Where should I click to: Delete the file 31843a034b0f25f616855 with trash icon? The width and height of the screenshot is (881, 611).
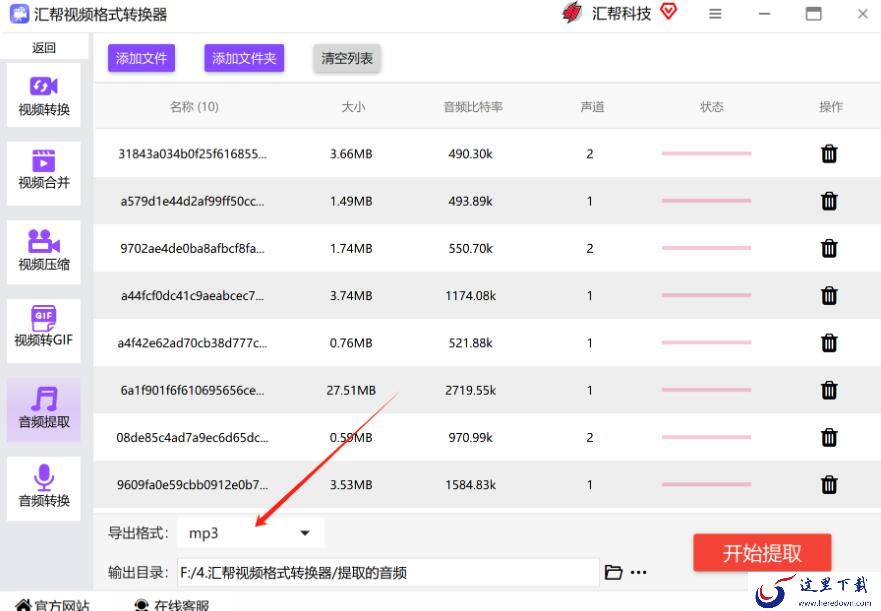pyautogui.click(x=829, y=154)
